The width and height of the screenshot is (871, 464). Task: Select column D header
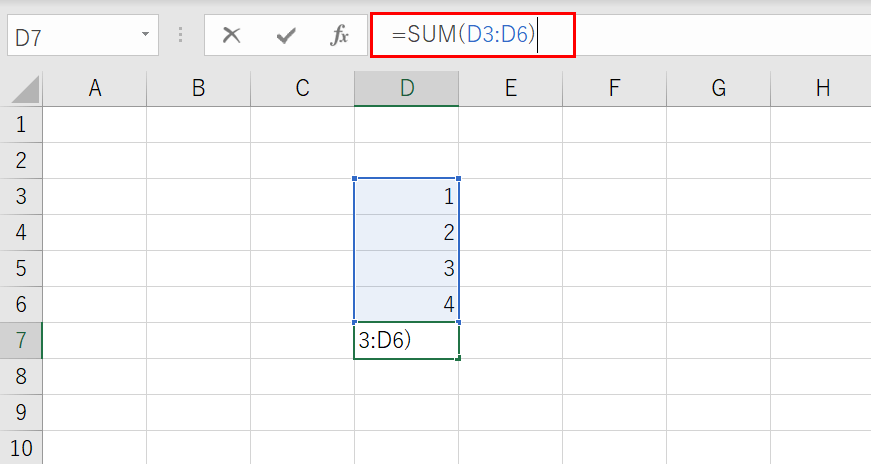pos(407,88)
